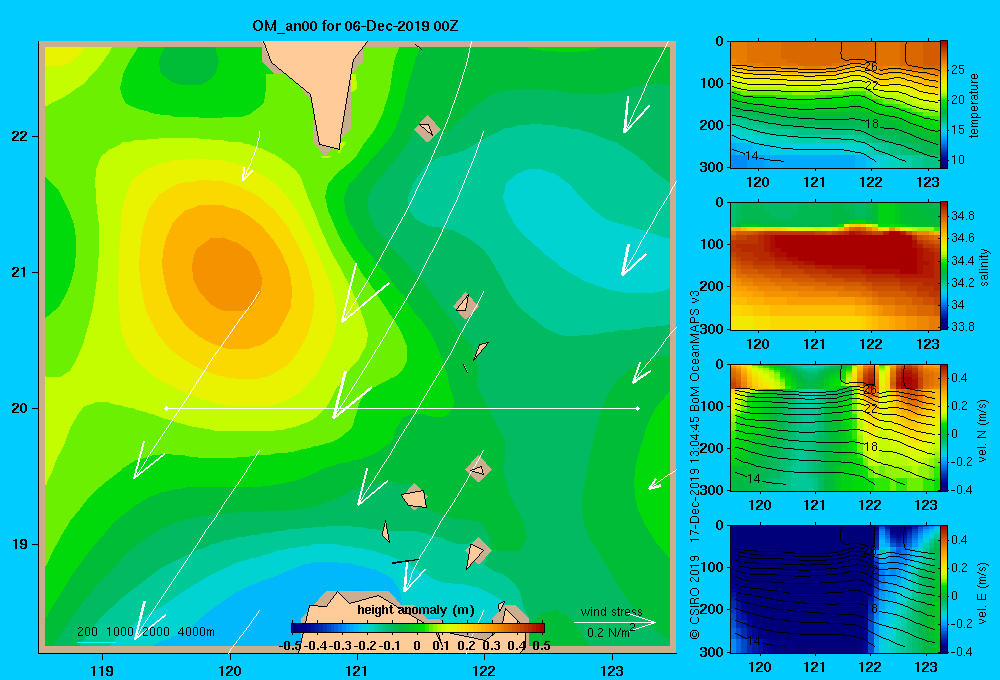Image resolution: width=1000 pixels, height=680 pixels.
Task: Click the map title 'OM_an00 for 06-Dec-2019 00Z'
Action: click(x=355, y=26)
